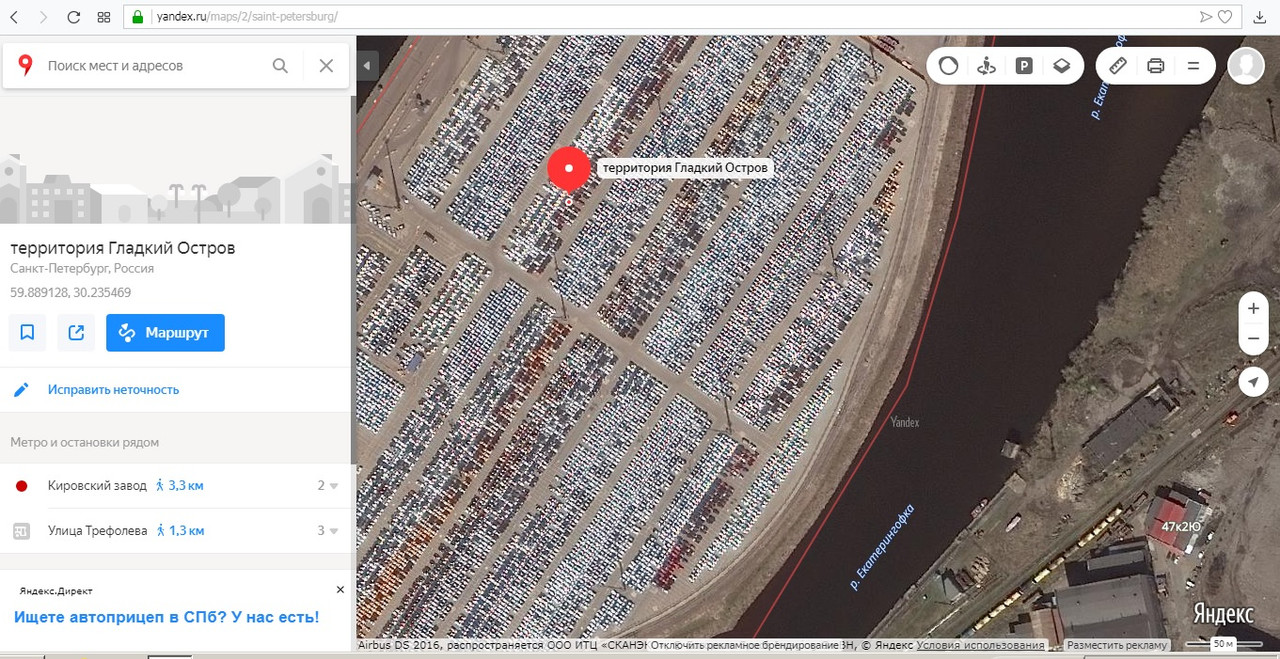Toggle the traffic layer icon
Screen dimensions: 1280x659
pos(949,66)
